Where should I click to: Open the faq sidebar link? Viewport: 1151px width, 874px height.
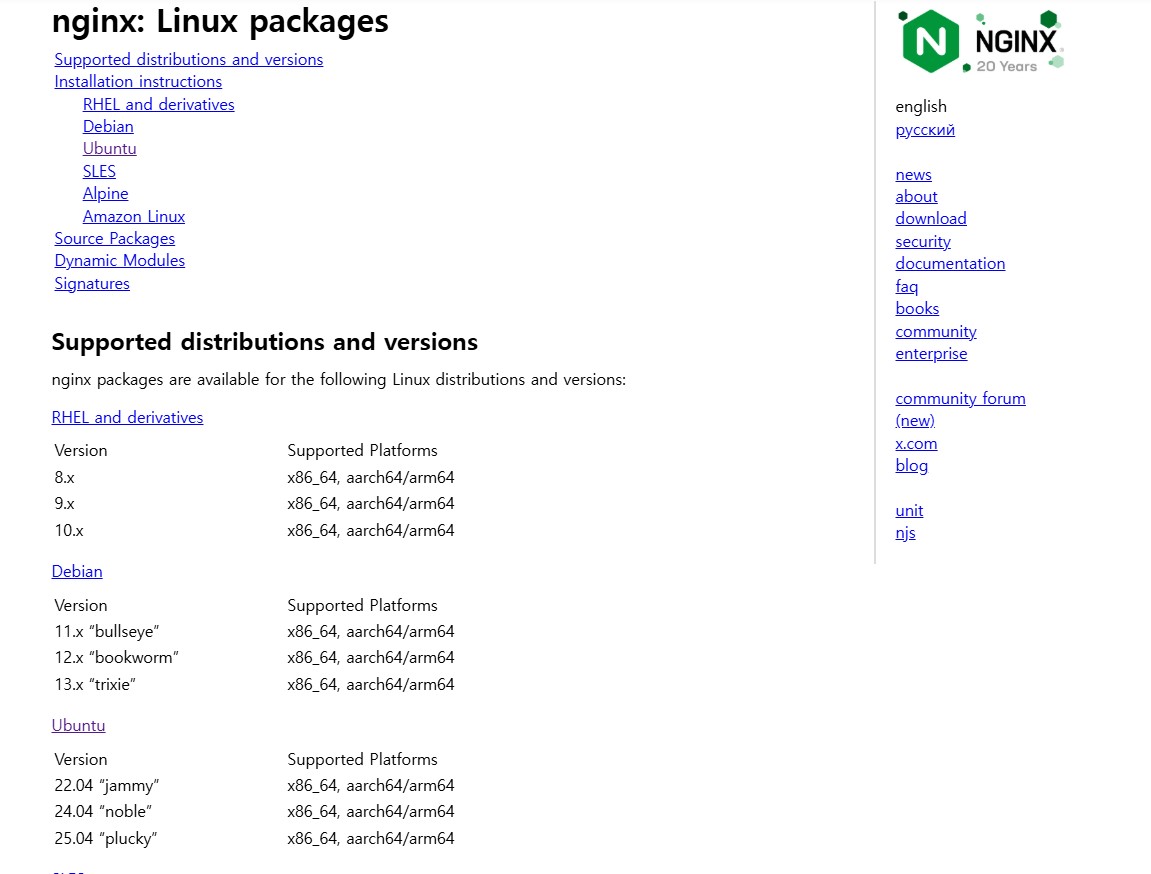pos(907,286)
